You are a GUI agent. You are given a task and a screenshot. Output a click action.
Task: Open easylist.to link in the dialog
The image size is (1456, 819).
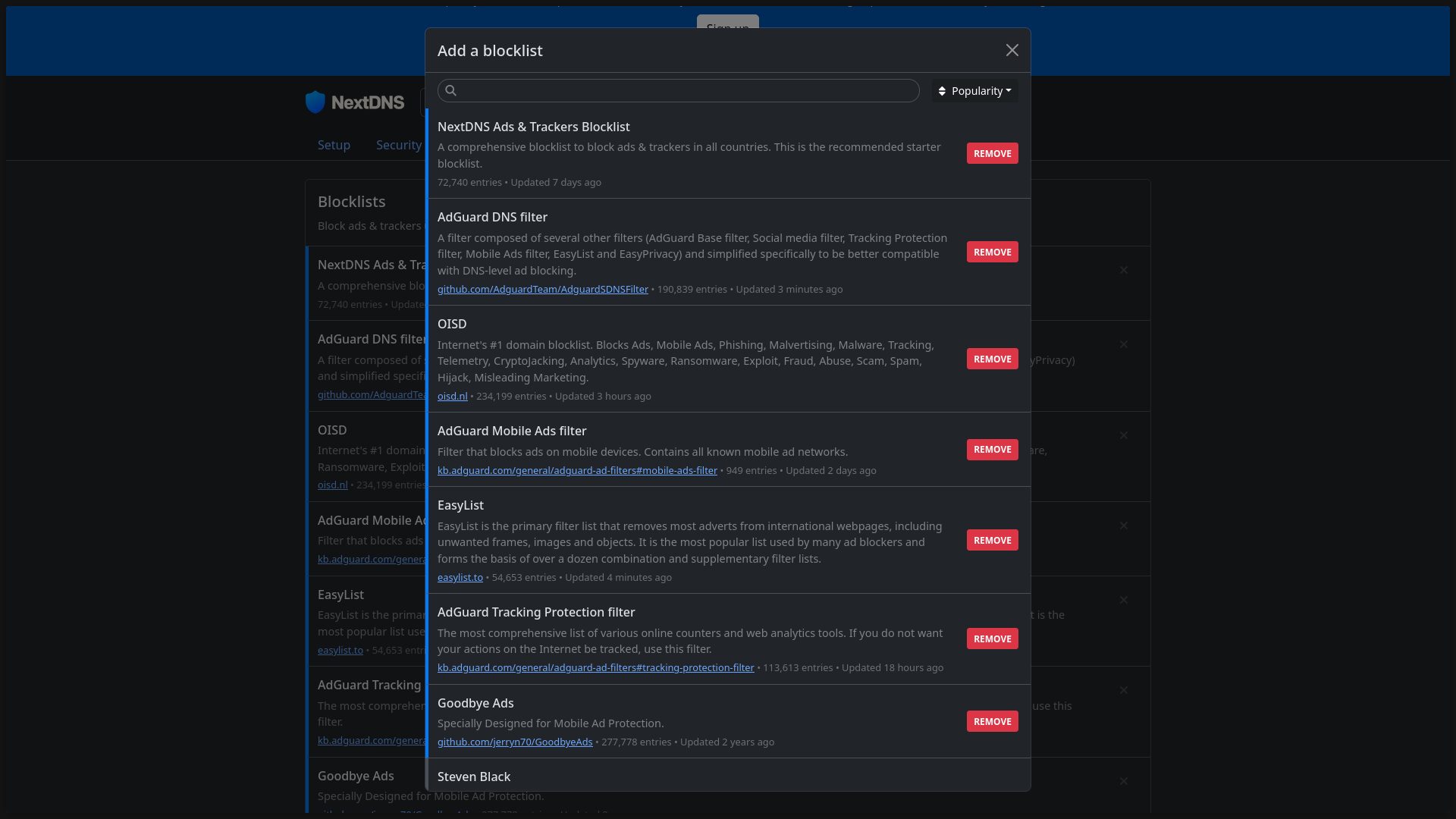tap(460, 578)
